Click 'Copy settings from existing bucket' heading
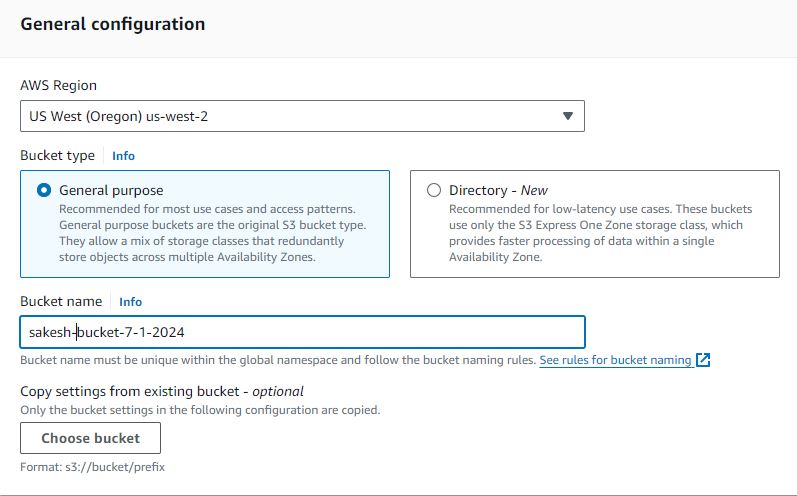797x496 pixels. (x=162, y=391)
